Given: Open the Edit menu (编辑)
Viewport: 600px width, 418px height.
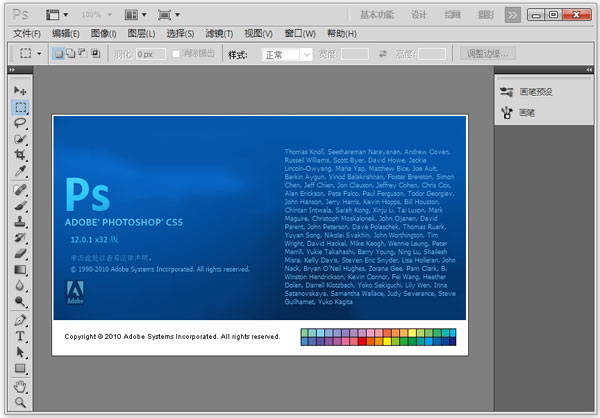Looking at the screenshot, I should 66,34.
